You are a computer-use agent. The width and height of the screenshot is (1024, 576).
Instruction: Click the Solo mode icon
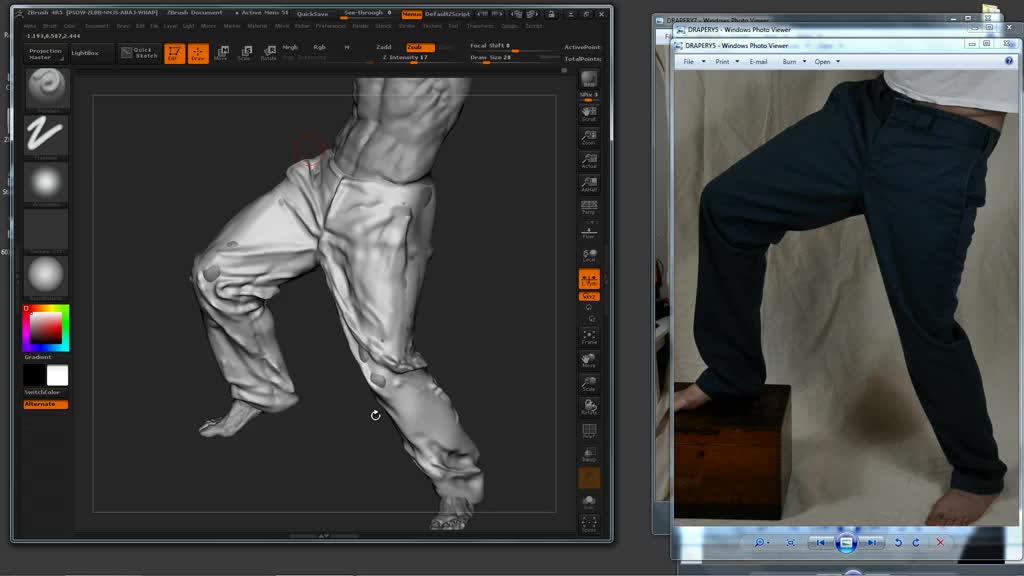(589, 502)
